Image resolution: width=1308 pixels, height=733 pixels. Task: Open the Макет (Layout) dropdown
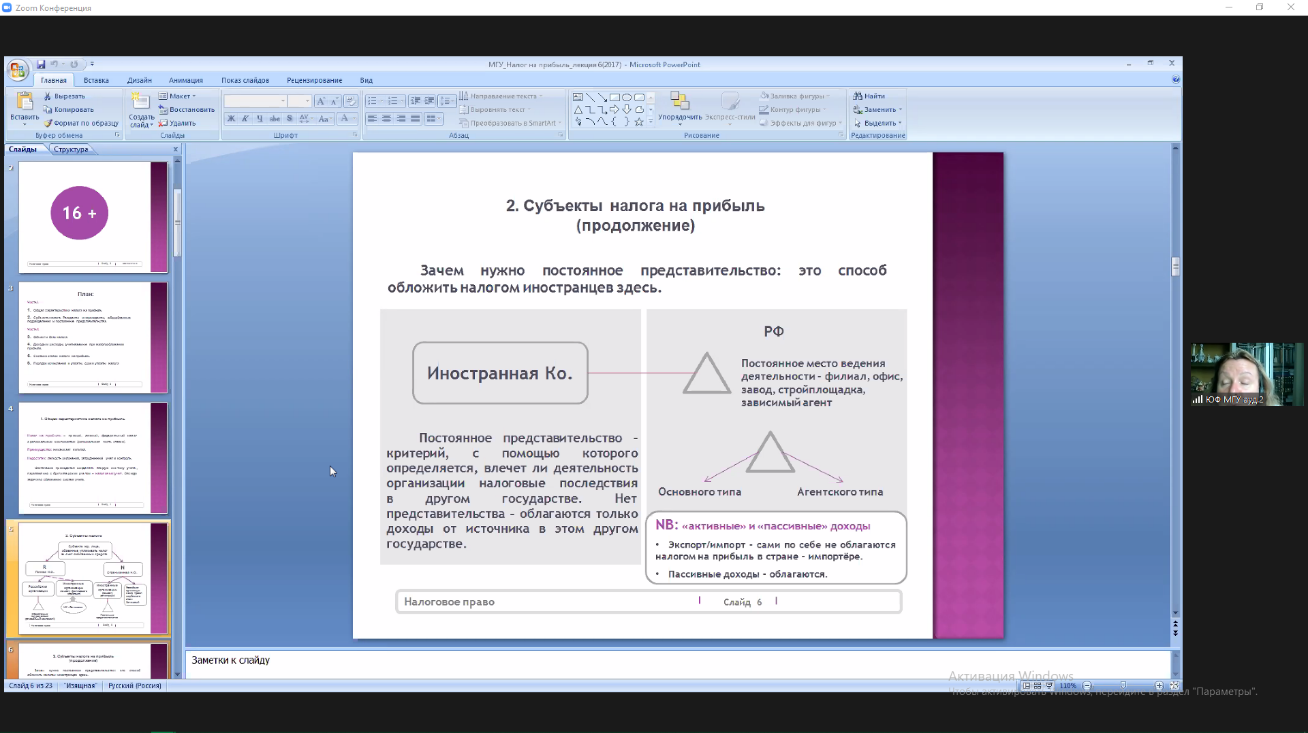[x=178, y=96]
